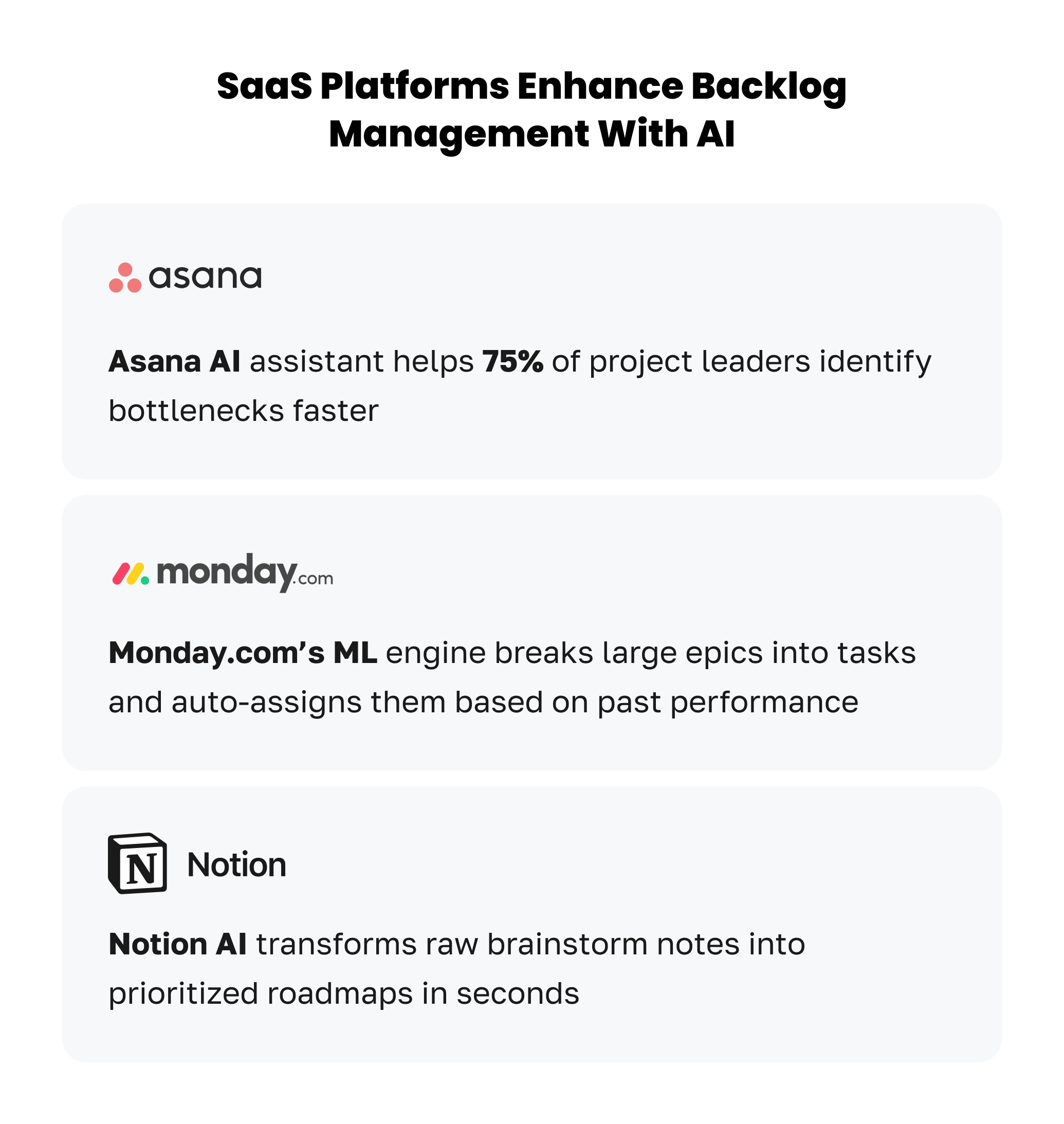Click the "bottlenecks faster" text line
This screenshot has width=1064, height=1124.
243,411
